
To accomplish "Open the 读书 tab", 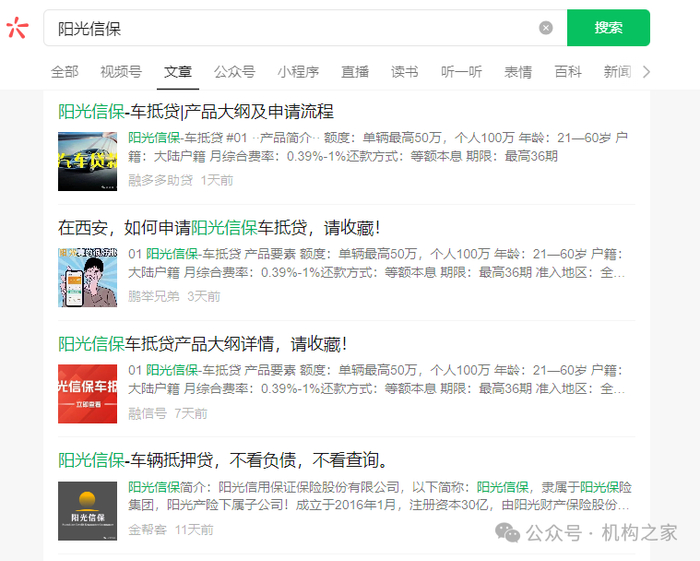I will click(404, 71).
